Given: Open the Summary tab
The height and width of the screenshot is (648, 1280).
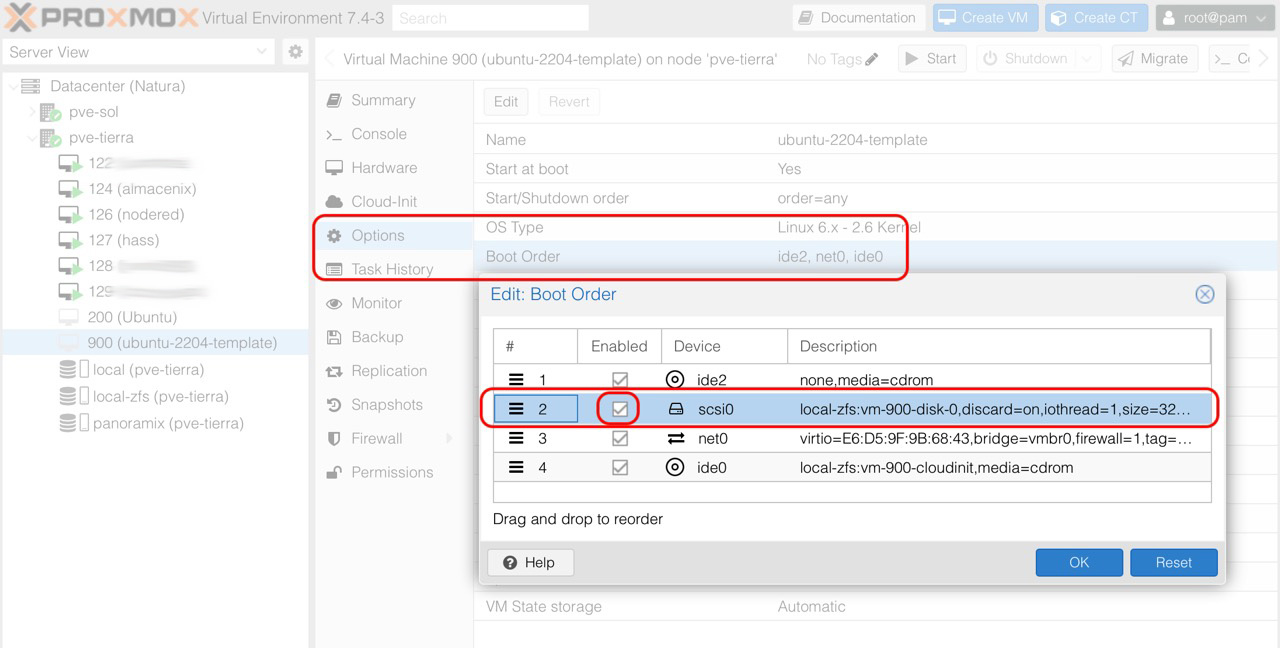Looking at the screenshot, I should pos(394,100).
